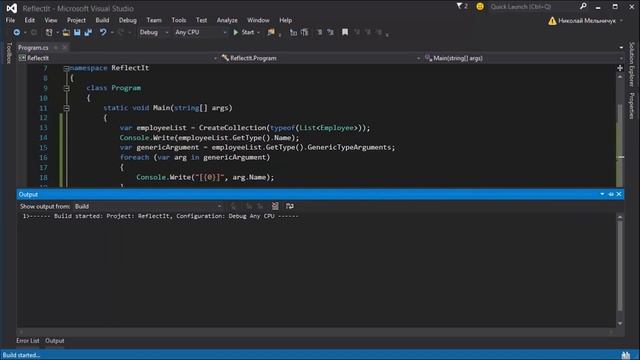Viewport: 640px width, 360px height.
Task: Open the Toolbox side panel tab
Action: (9, 53)
